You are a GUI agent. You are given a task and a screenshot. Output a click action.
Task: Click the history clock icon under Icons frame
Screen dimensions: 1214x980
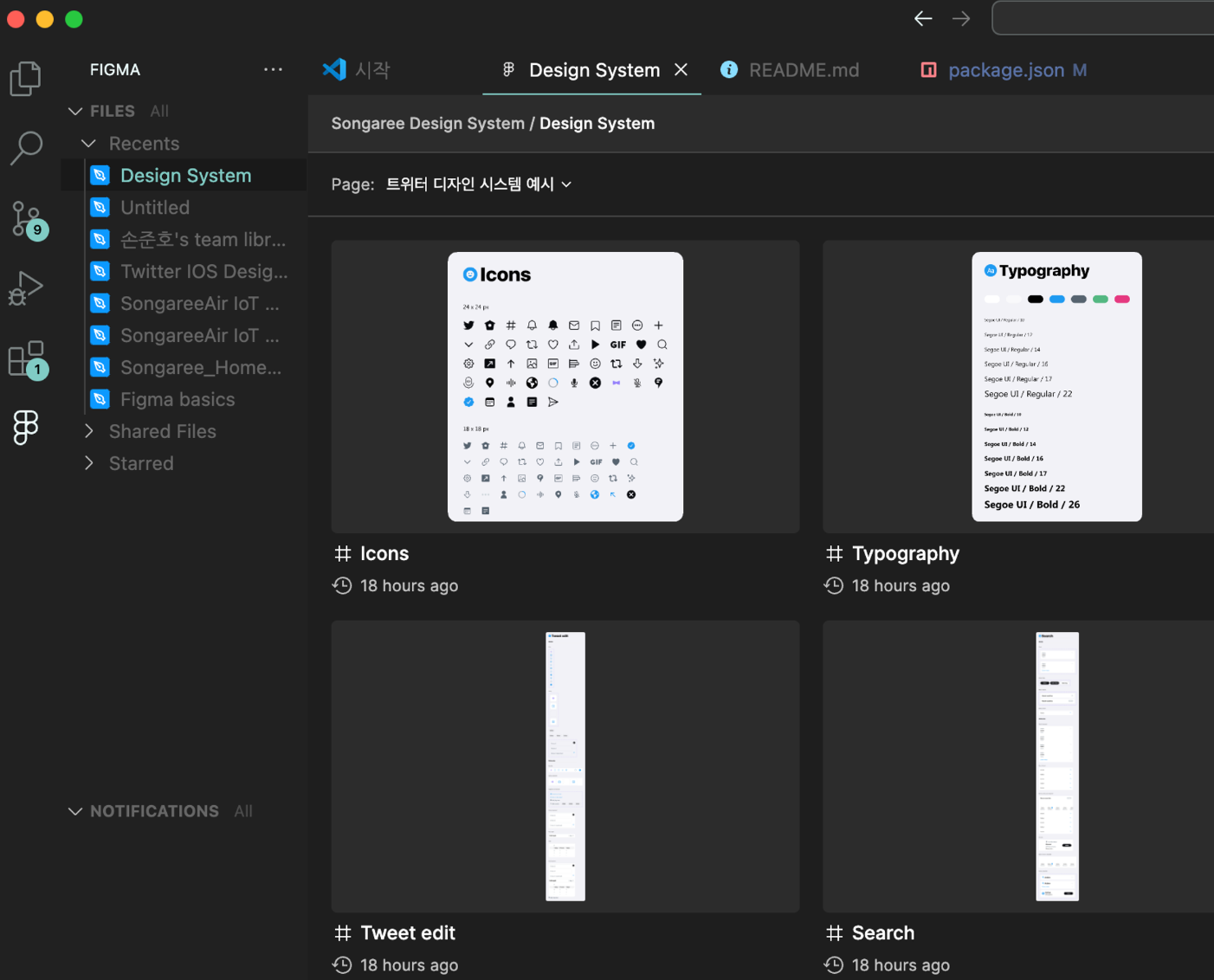(341, 585)
